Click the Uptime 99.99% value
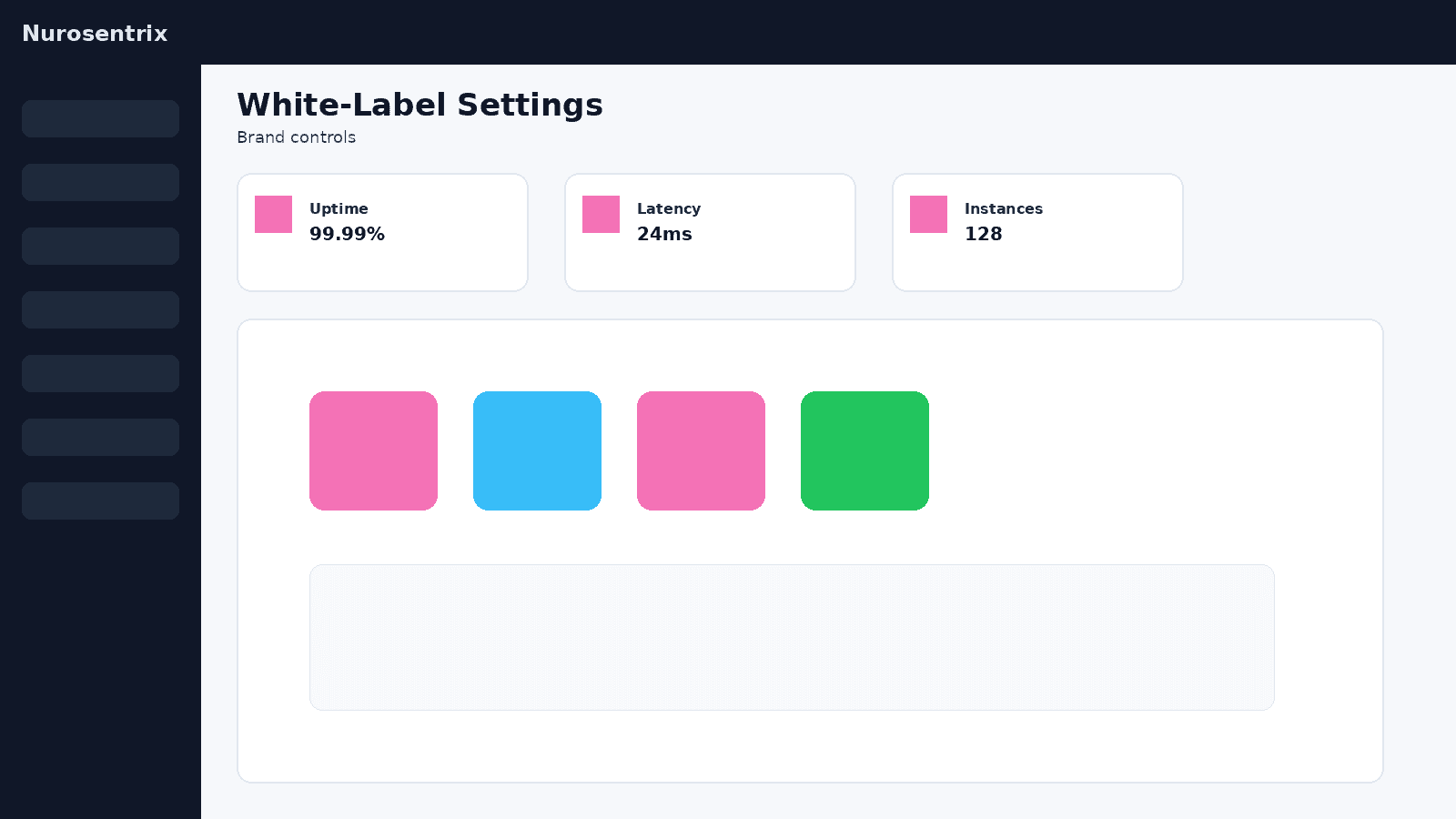The image size is (1456, 819). [347, 234]
